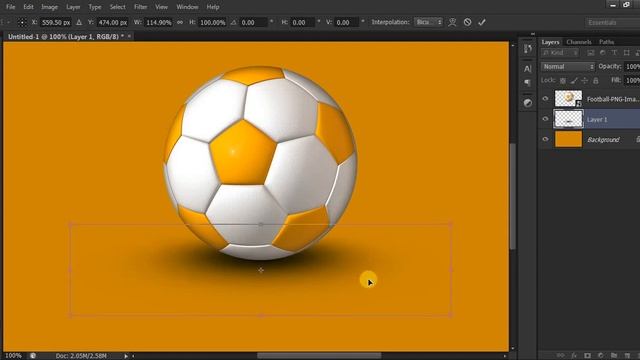Select the Untitled-1 document tab

pyautogui.click(x=65, y=36)
